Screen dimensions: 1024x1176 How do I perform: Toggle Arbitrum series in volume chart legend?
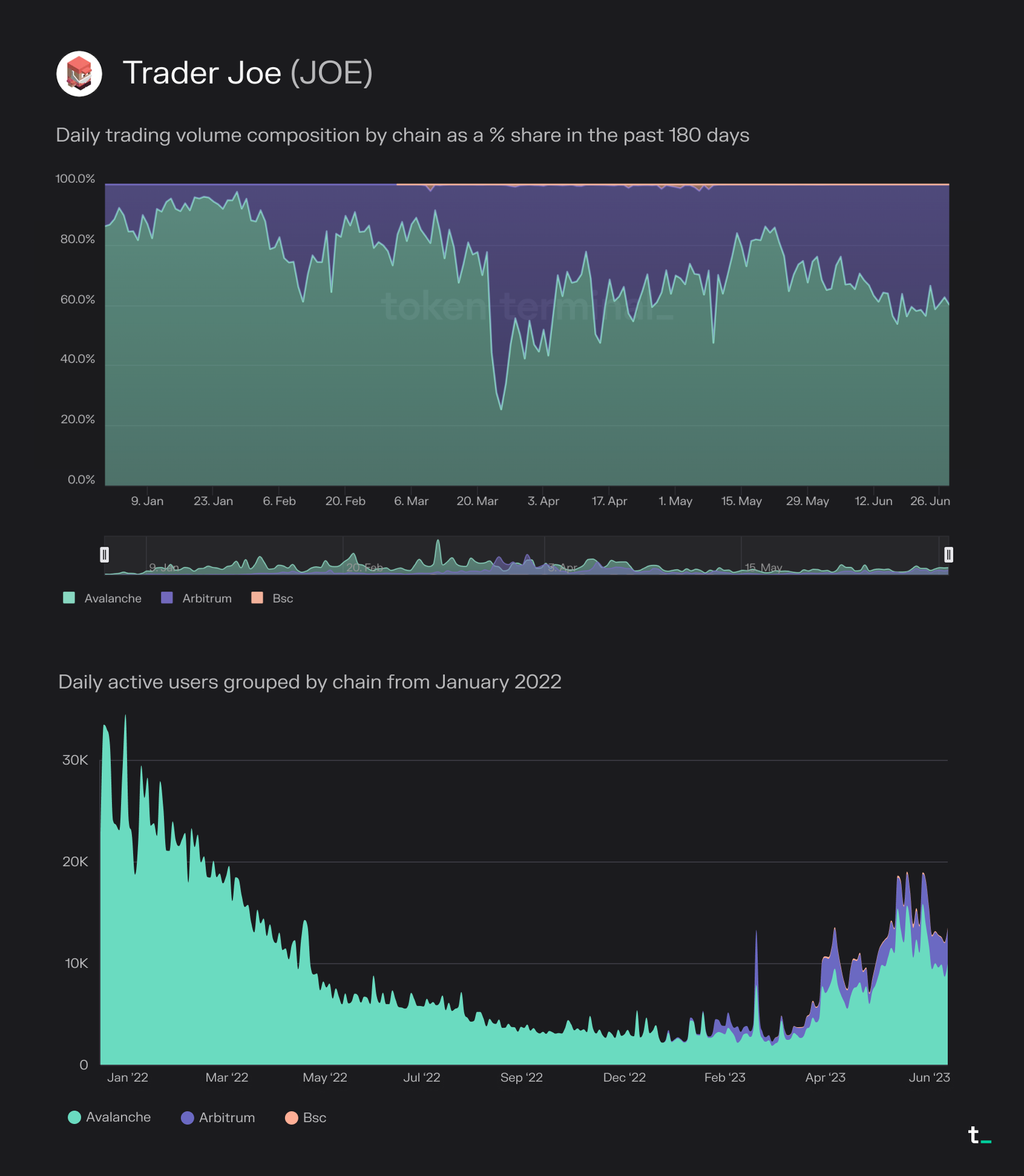(x=197, y=598)
